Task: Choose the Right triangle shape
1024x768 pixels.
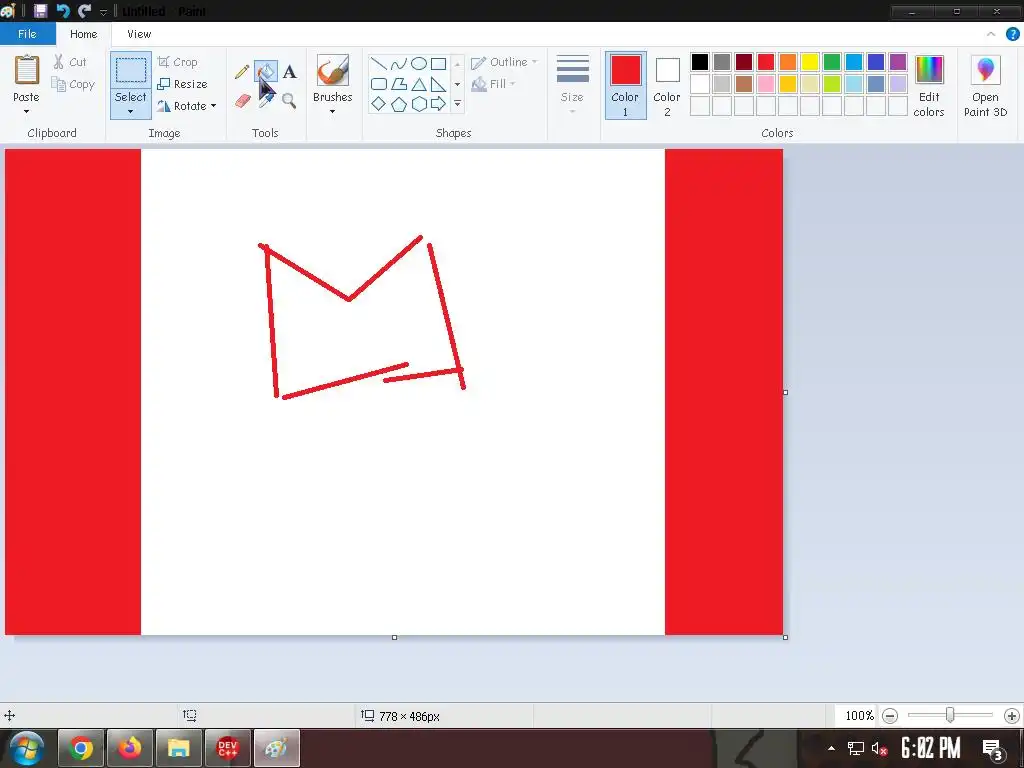Action: (438, 84)
